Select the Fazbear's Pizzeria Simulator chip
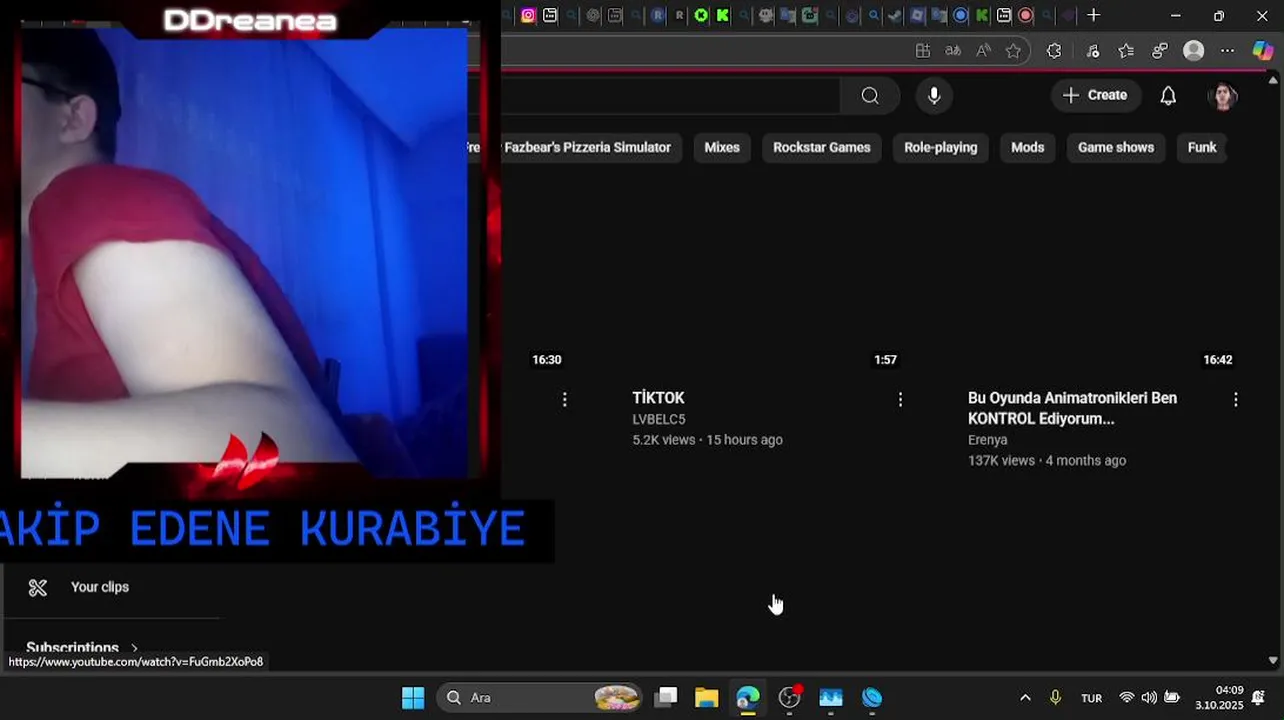Screen dimensions: 1284x720 (x=587, y=147)
